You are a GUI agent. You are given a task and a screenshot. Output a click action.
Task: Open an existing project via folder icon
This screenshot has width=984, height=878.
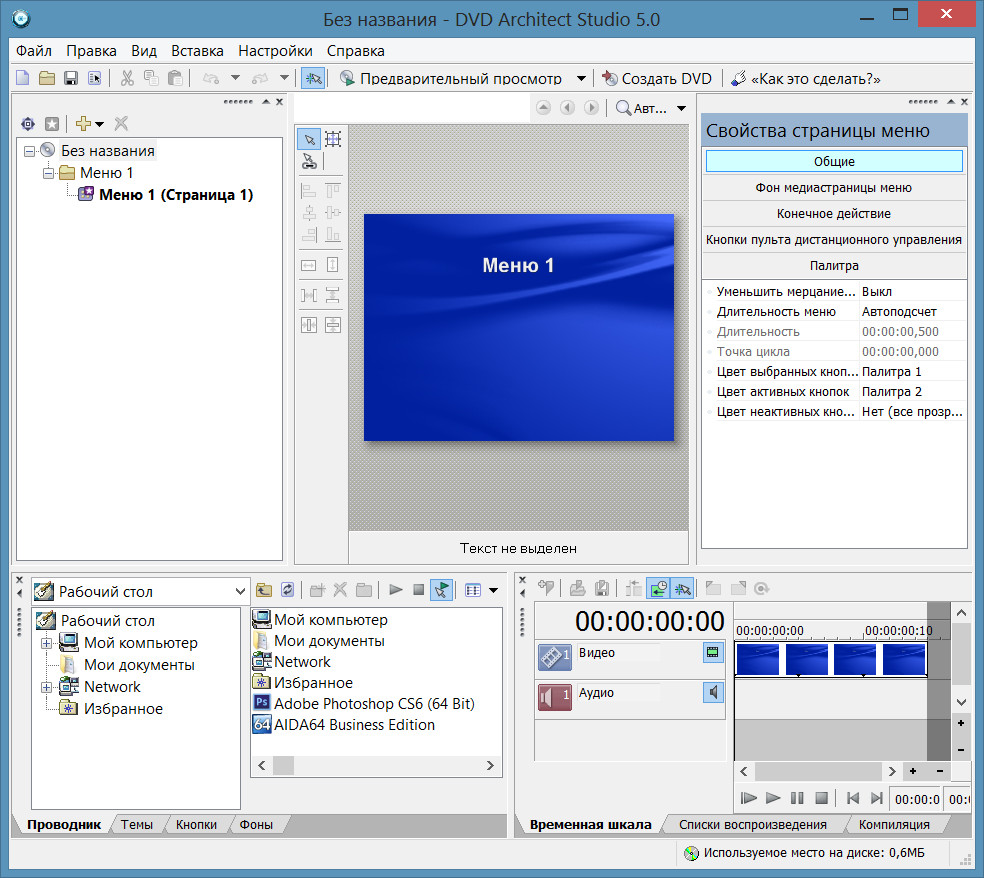46,78
